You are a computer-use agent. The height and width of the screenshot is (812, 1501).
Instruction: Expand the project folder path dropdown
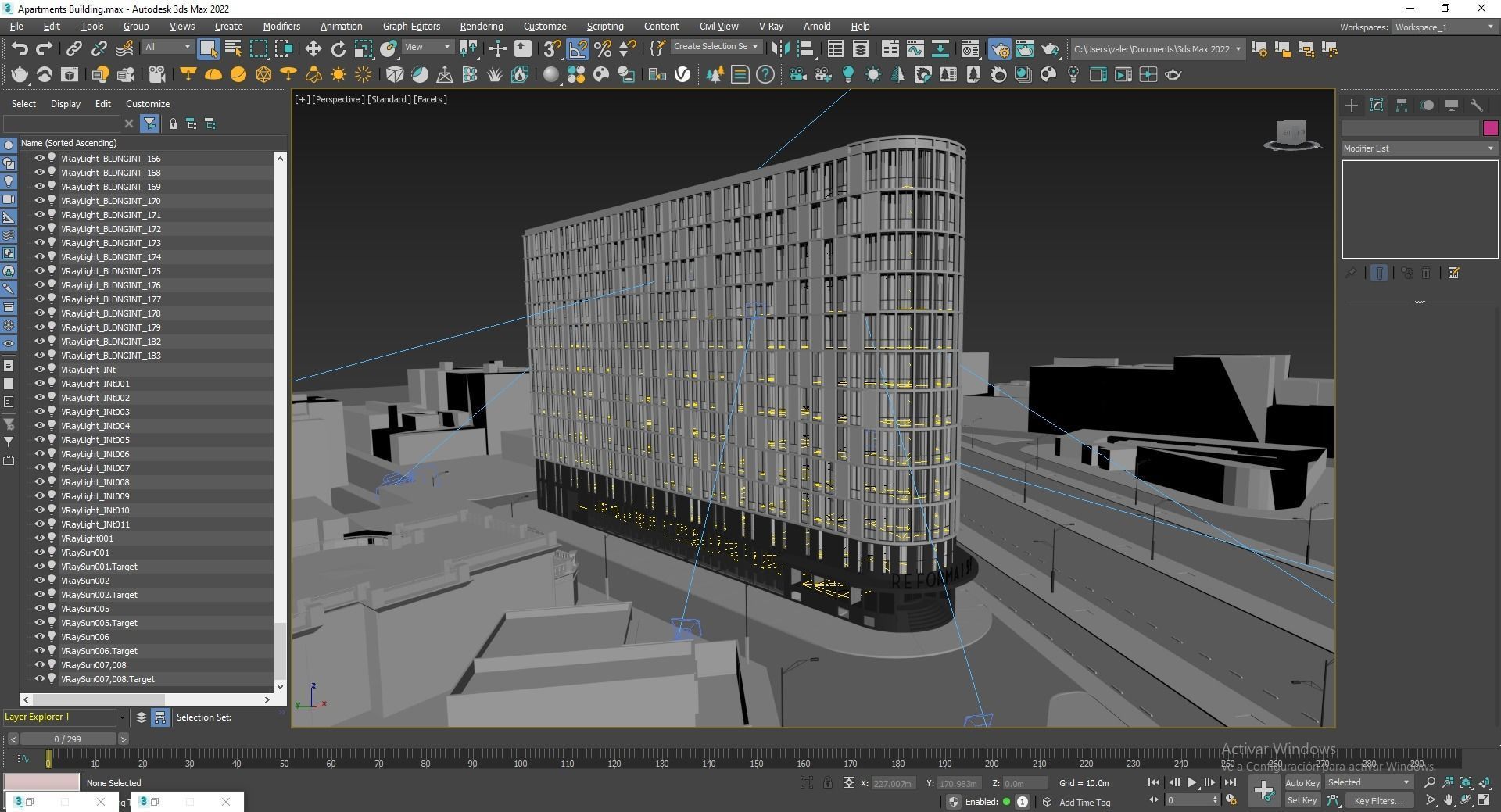1238,49
